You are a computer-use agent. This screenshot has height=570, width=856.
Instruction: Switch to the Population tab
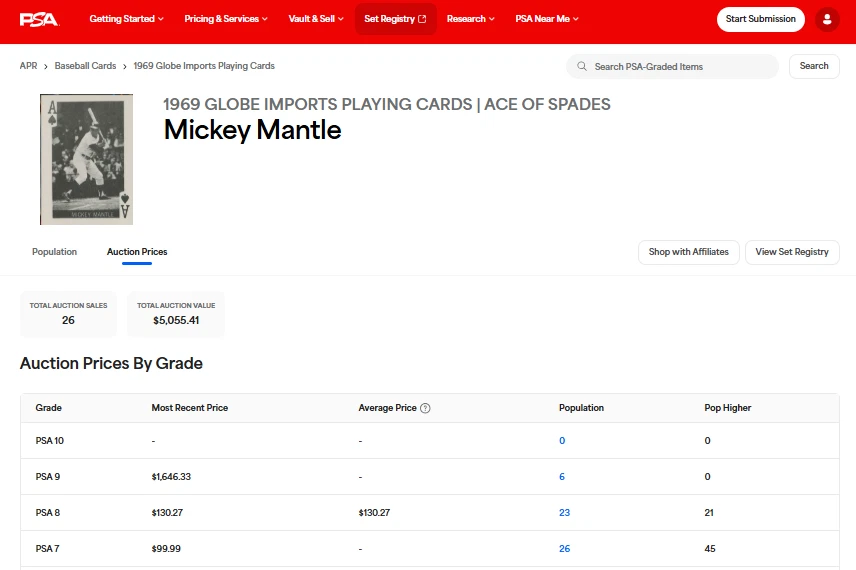click(x=55, y=252)
